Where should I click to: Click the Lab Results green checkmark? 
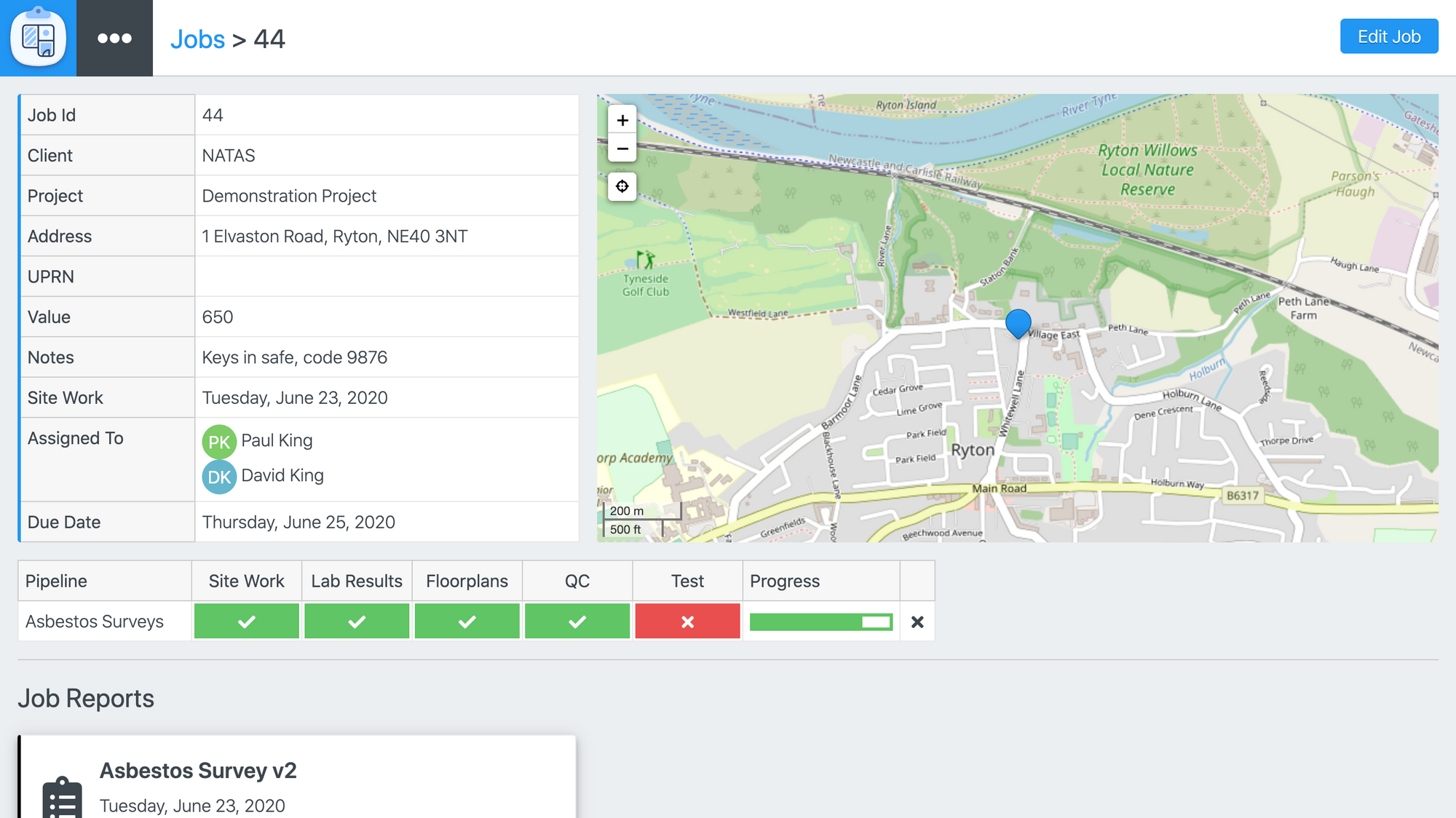(x=357, y=621)
